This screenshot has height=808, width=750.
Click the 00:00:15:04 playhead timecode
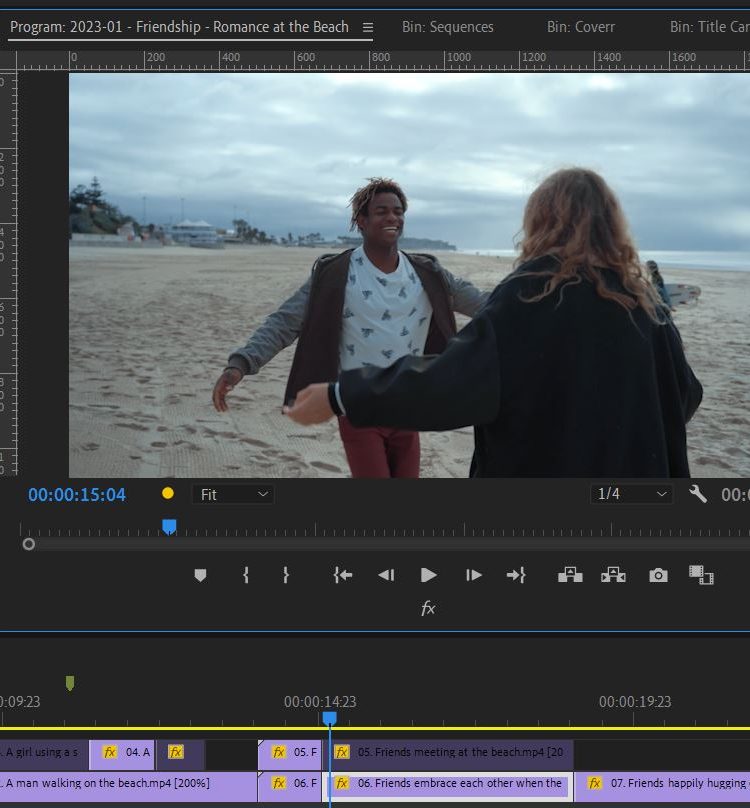click(x=77, y=495)
